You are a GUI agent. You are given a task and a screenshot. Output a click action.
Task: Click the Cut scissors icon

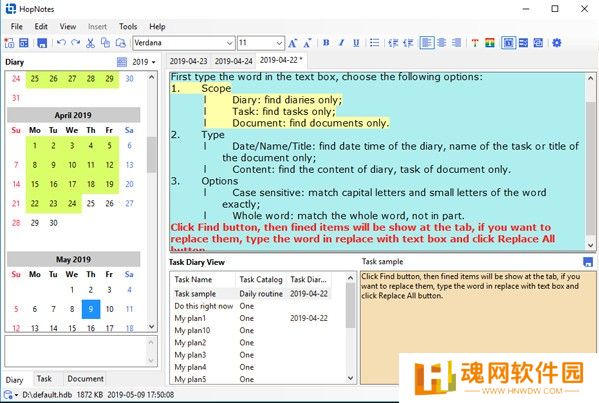coord(90,43)
